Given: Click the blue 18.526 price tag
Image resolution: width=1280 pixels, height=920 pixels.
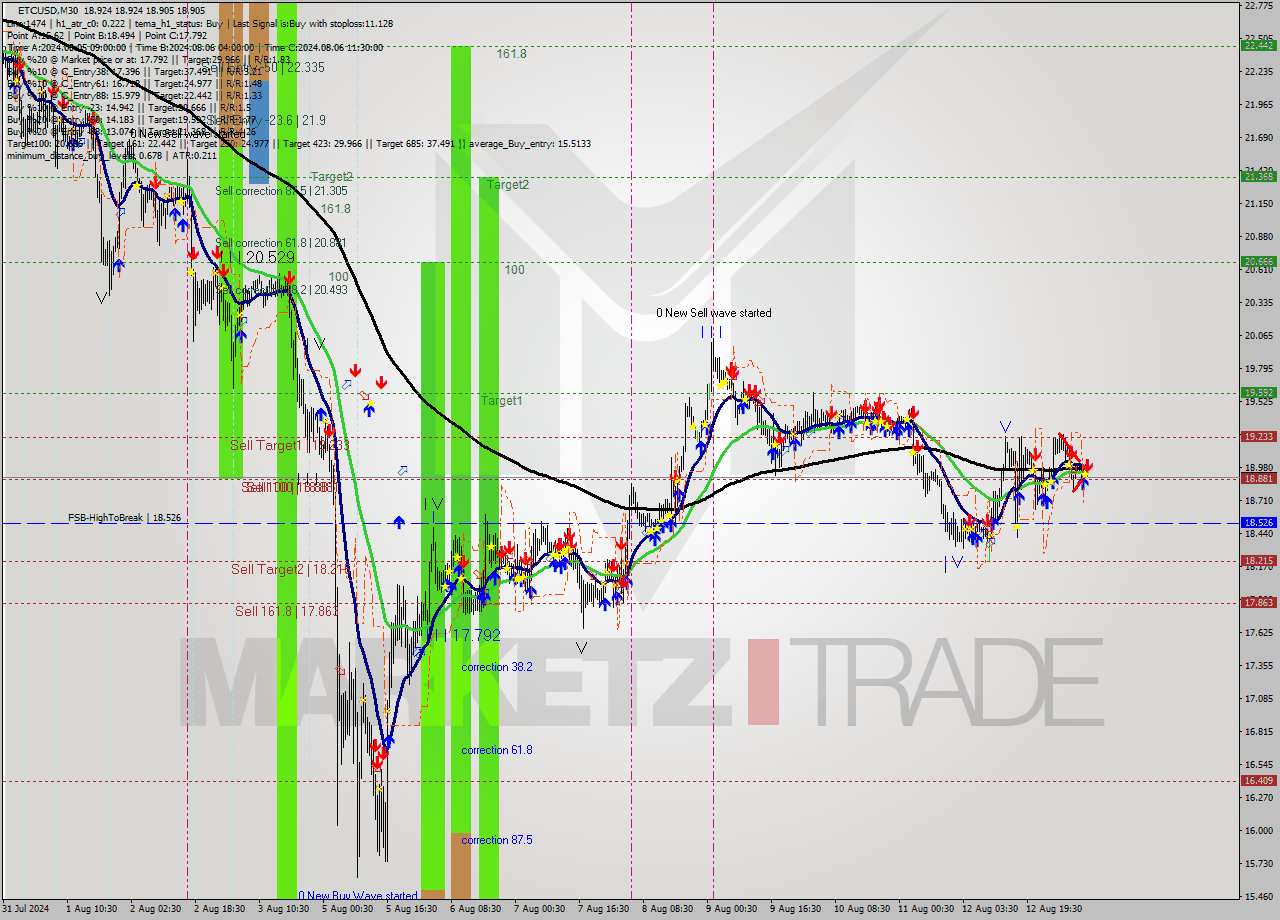Looking at the screenshot, I should click(x=1258, y=523).
